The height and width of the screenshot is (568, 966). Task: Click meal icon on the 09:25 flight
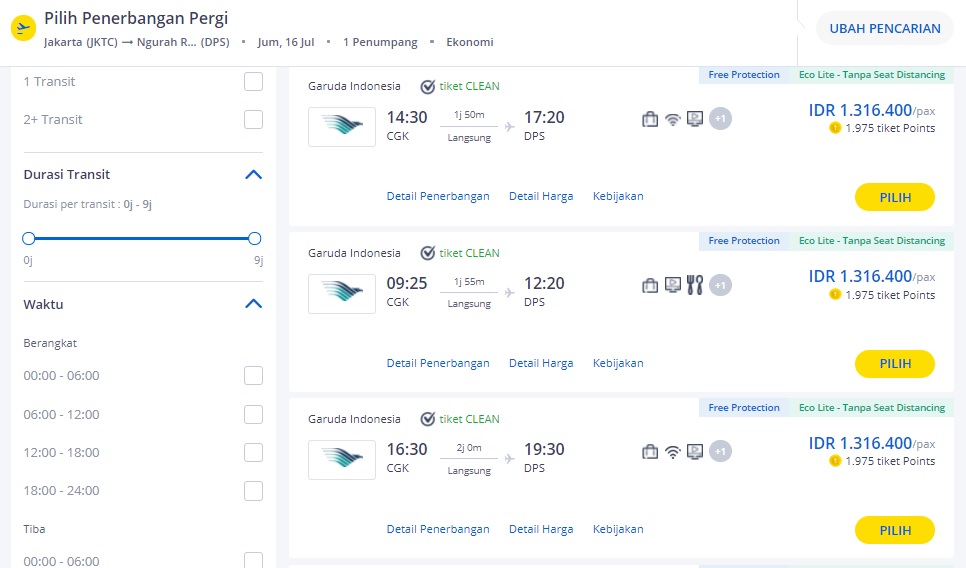(x=695, y=285)
